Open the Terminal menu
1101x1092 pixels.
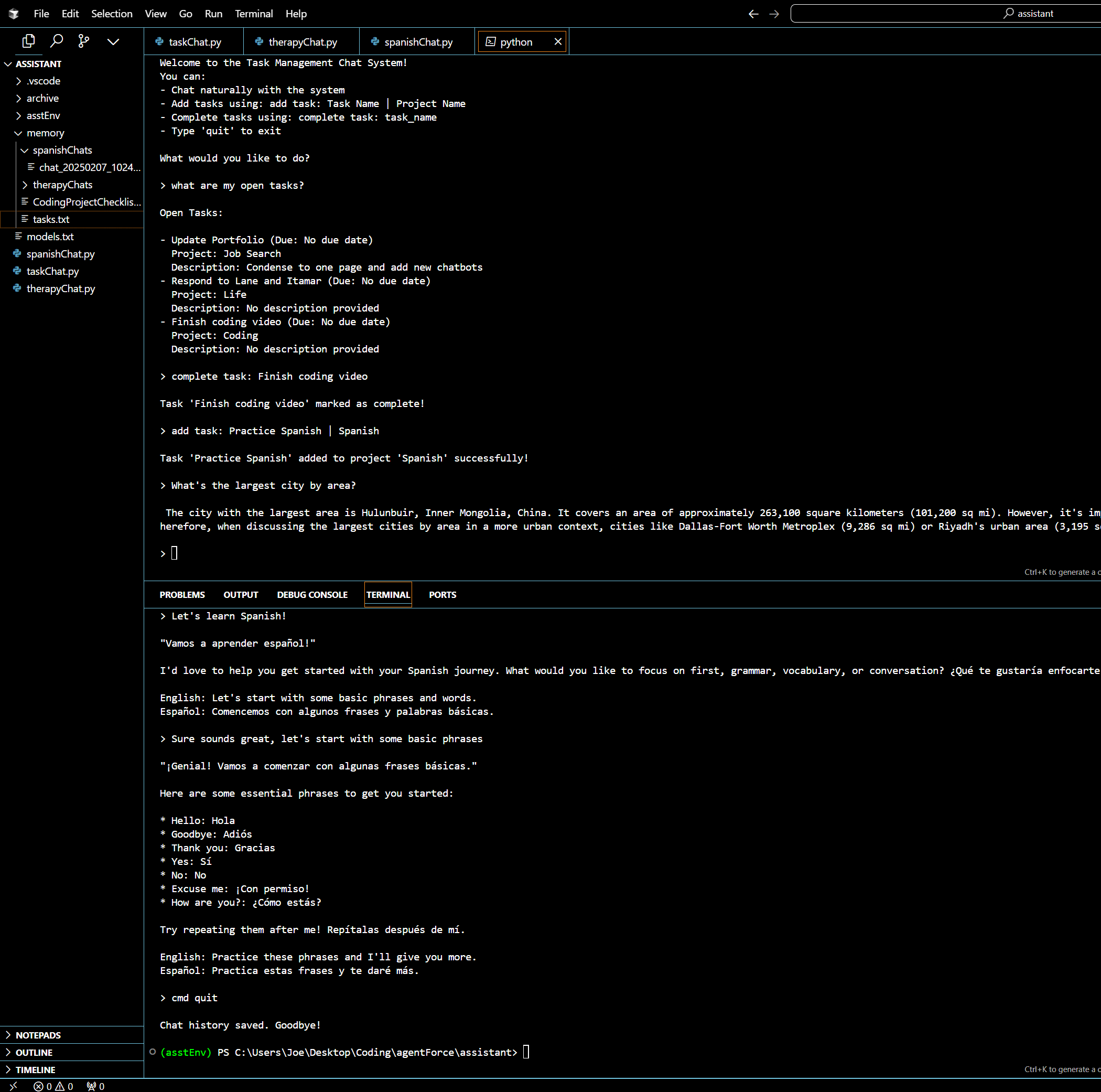coord(254,14)
